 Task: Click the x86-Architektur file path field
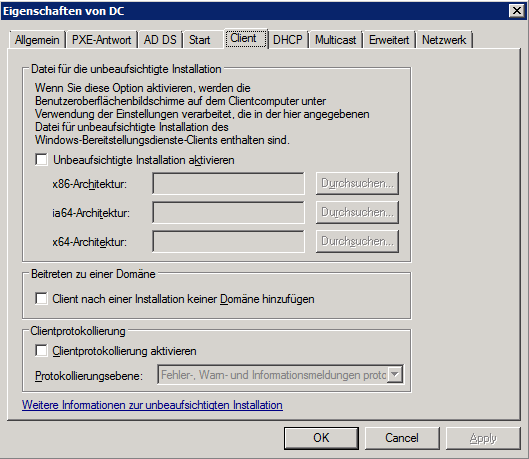point(228,183)
